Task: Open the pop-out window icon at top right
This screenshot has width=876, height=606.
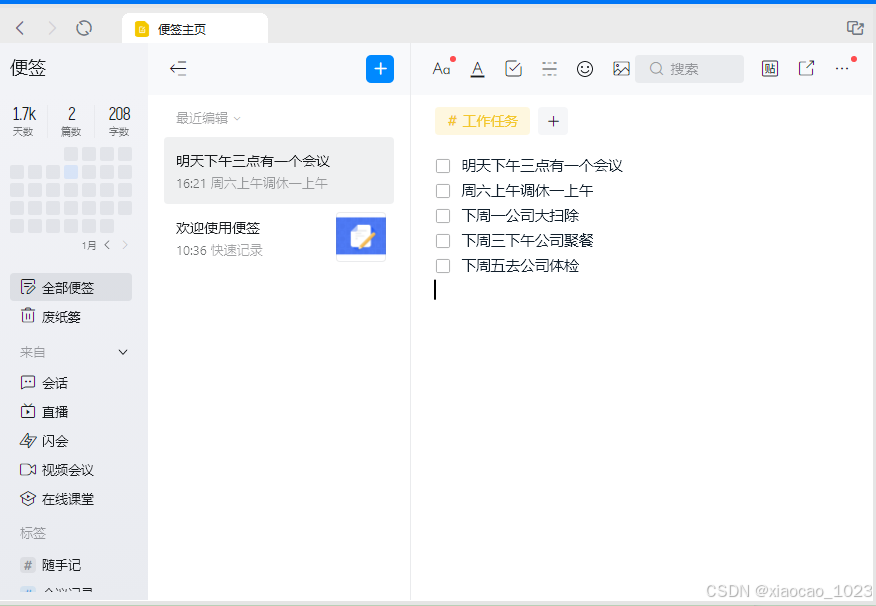Action: pos(855,27)
